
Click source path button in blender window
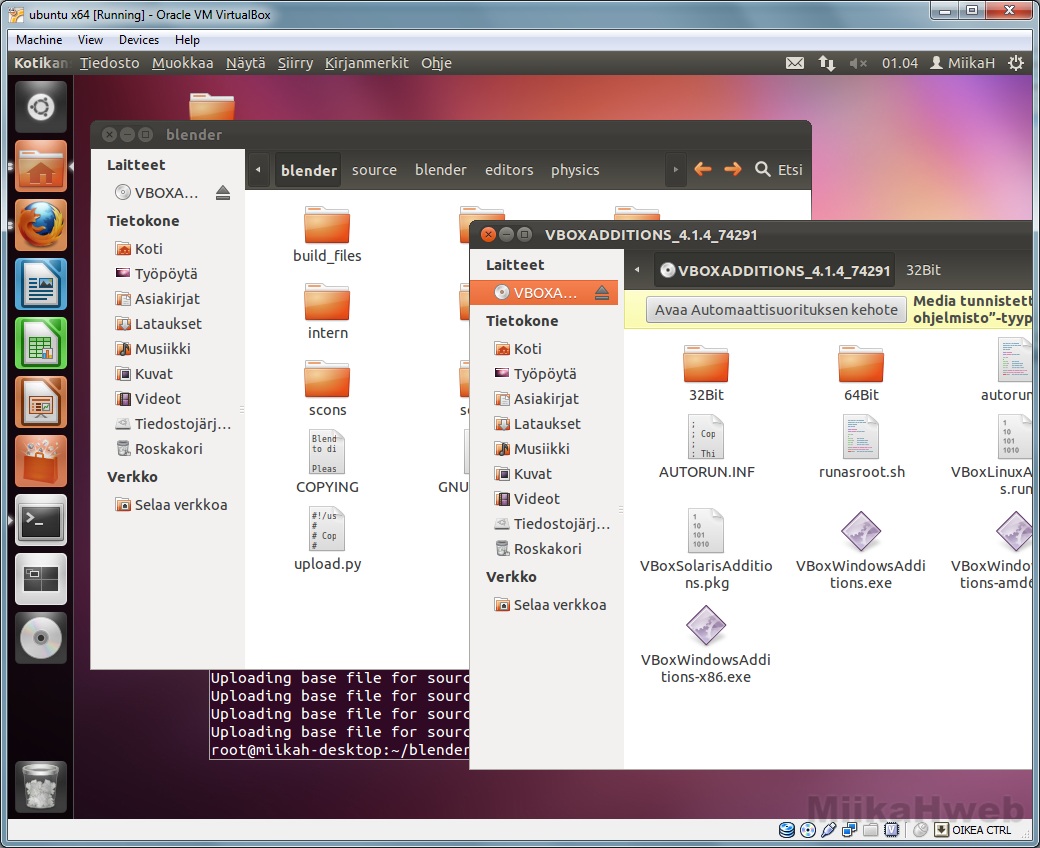(374, 170)
